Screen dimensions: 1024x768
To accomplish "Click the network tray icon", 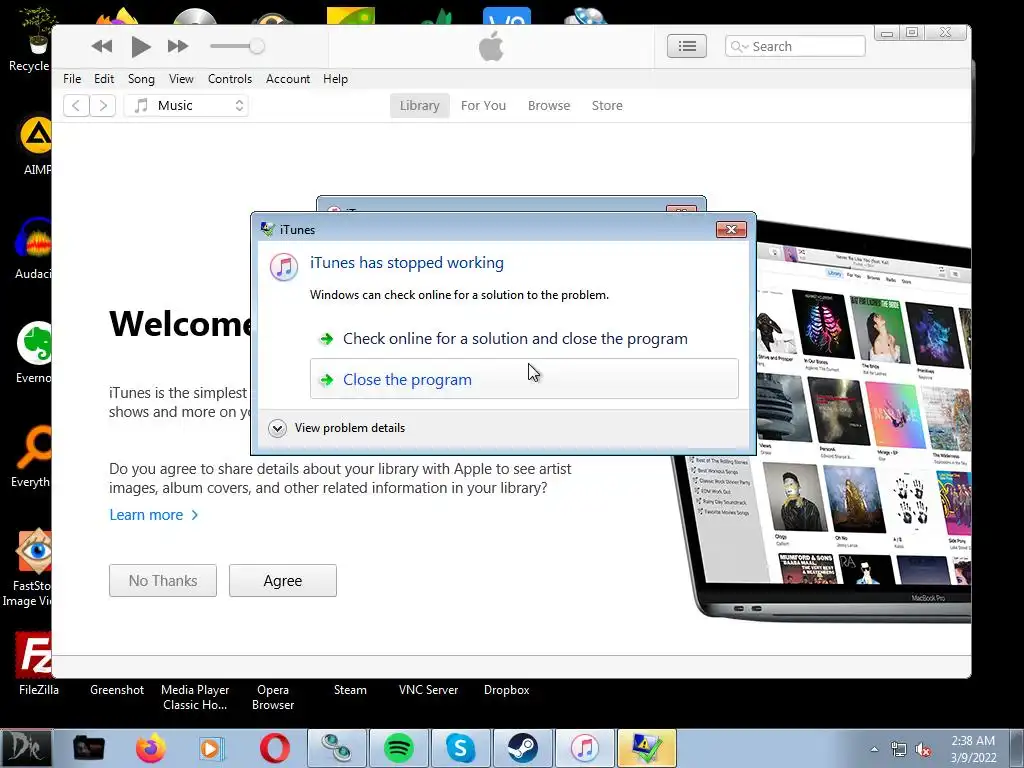I will point(899,750).
